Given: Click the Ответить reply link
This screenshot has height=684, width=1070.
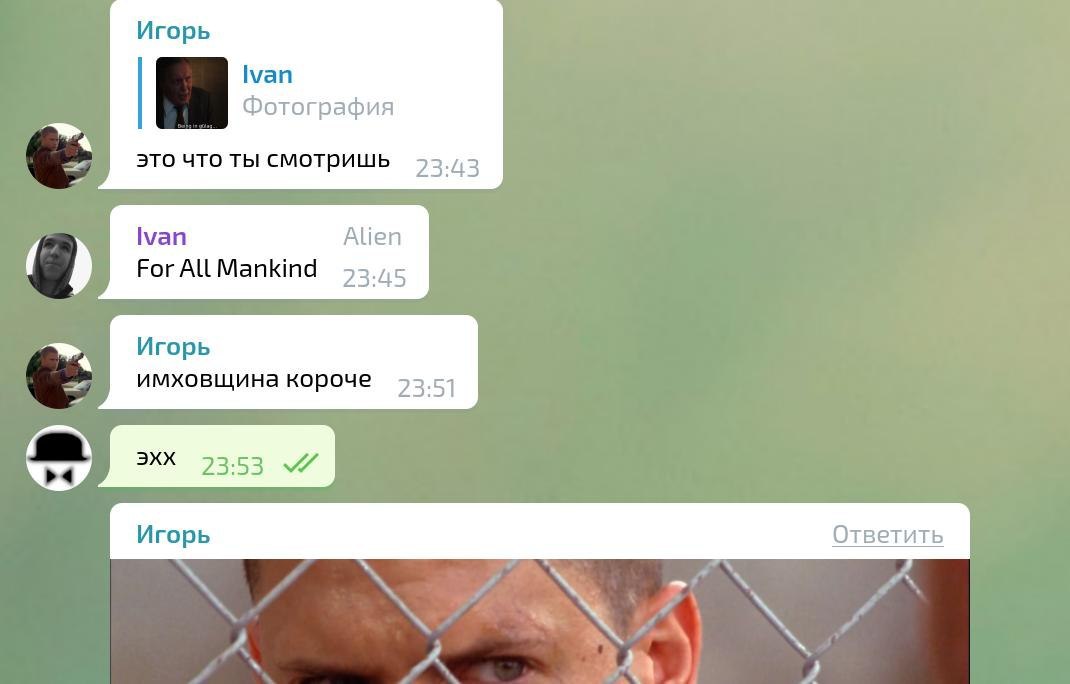Looking at the screenshot, I should coord(887,535).
